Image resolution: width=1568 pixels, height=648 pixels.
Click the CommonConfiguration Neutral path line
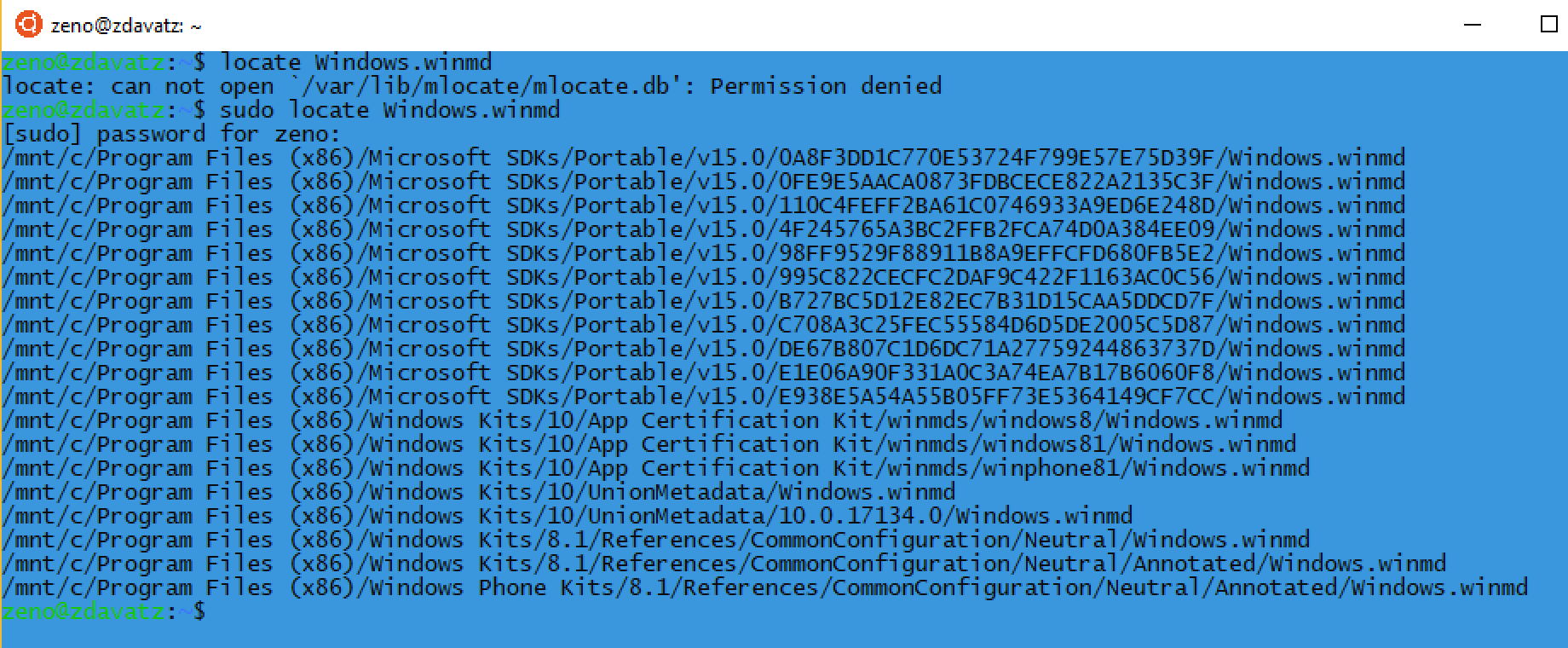[656, 540]
